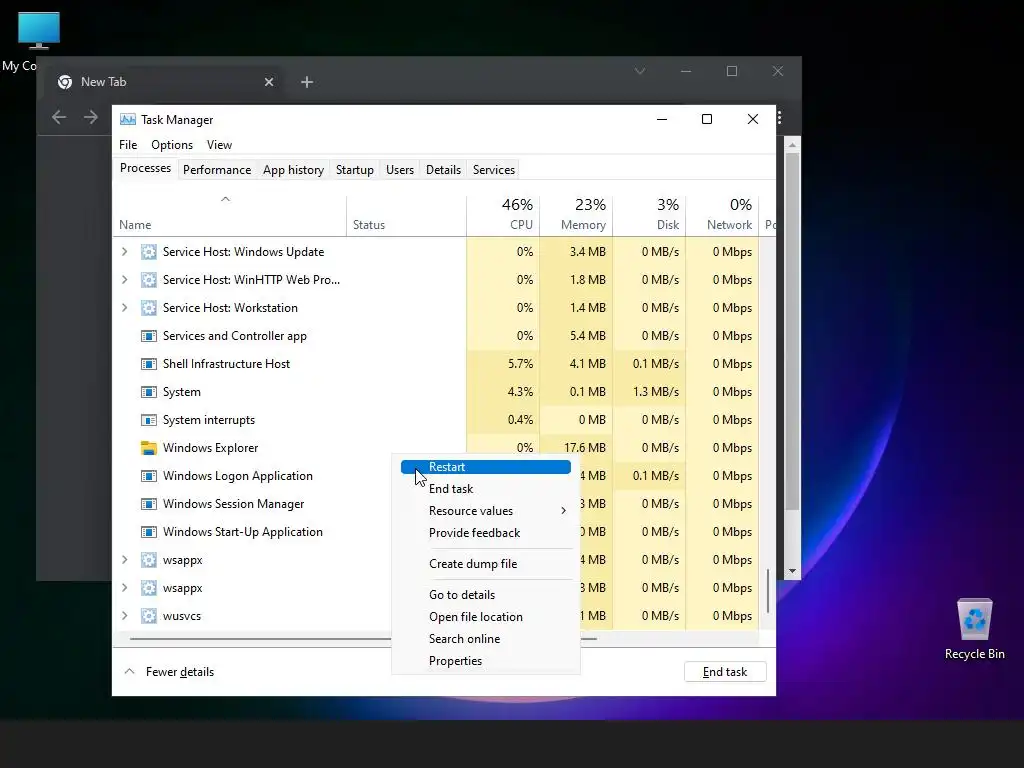Click Task Manager vertical scrollbar thumb
1024x768 pixels.
click(768, 591)
